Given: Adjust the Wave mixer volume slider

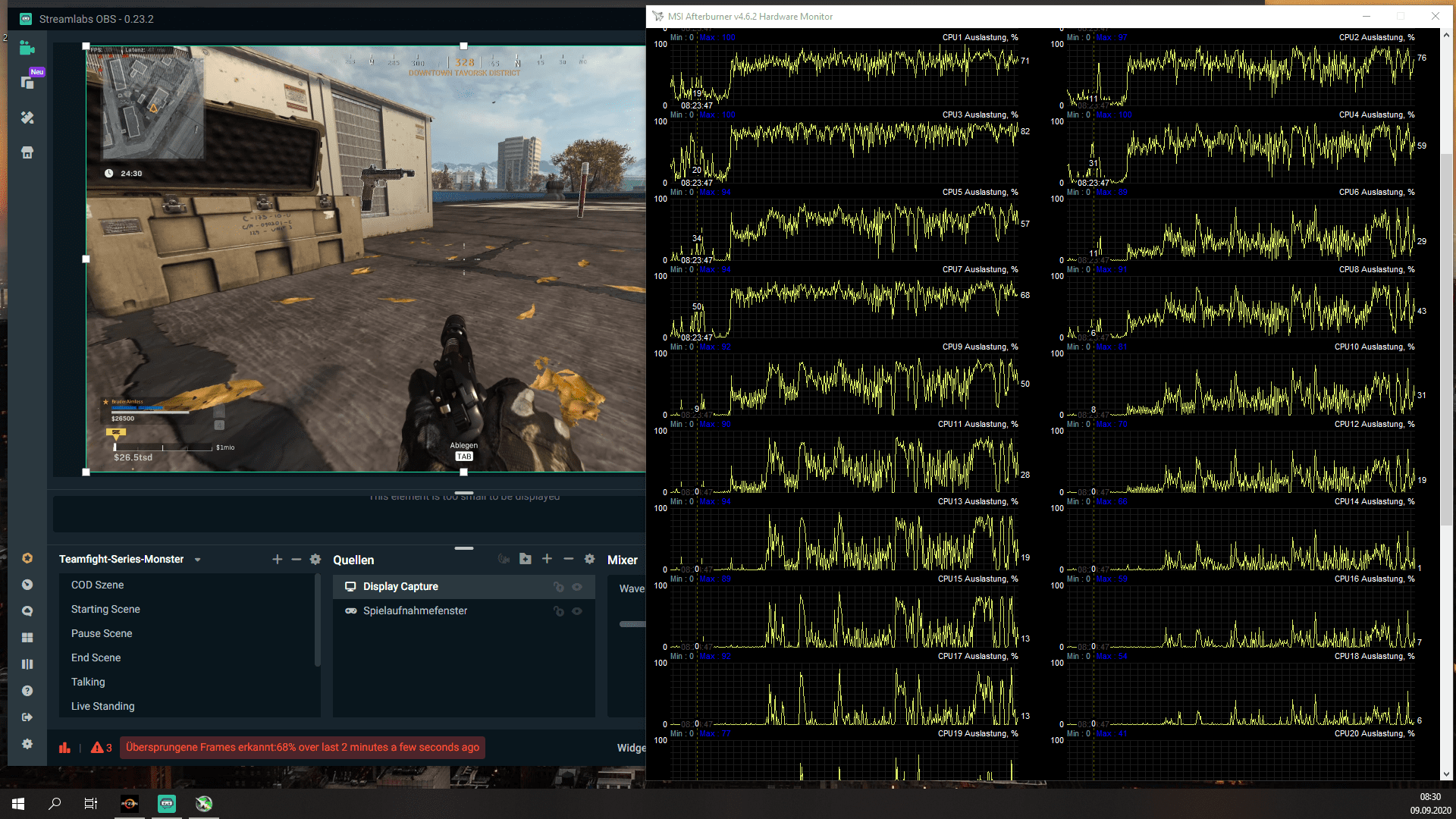Looking at the screenshot, I should [632, 624].
